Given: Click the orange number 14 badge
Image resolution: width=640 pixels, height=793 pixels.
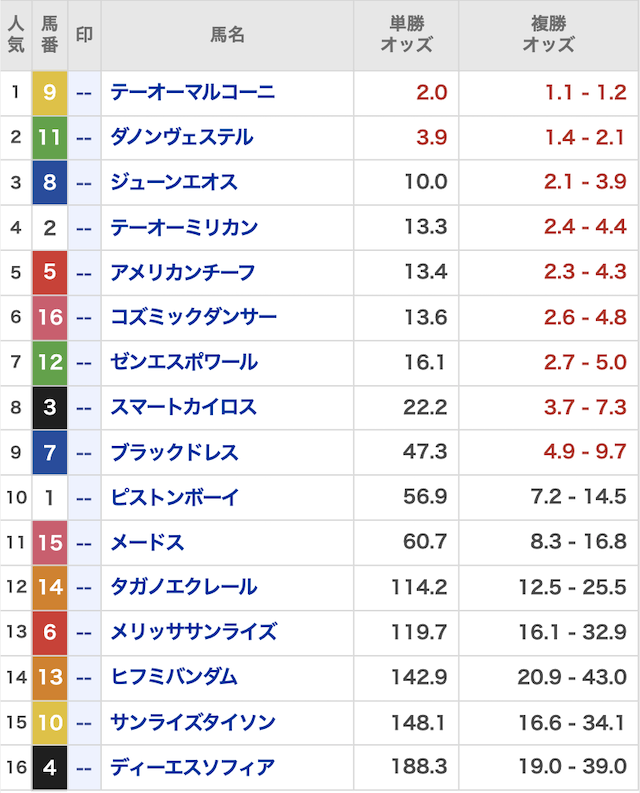Looking at the screenshot, I should pyautogui.click(x=50, y=588).
